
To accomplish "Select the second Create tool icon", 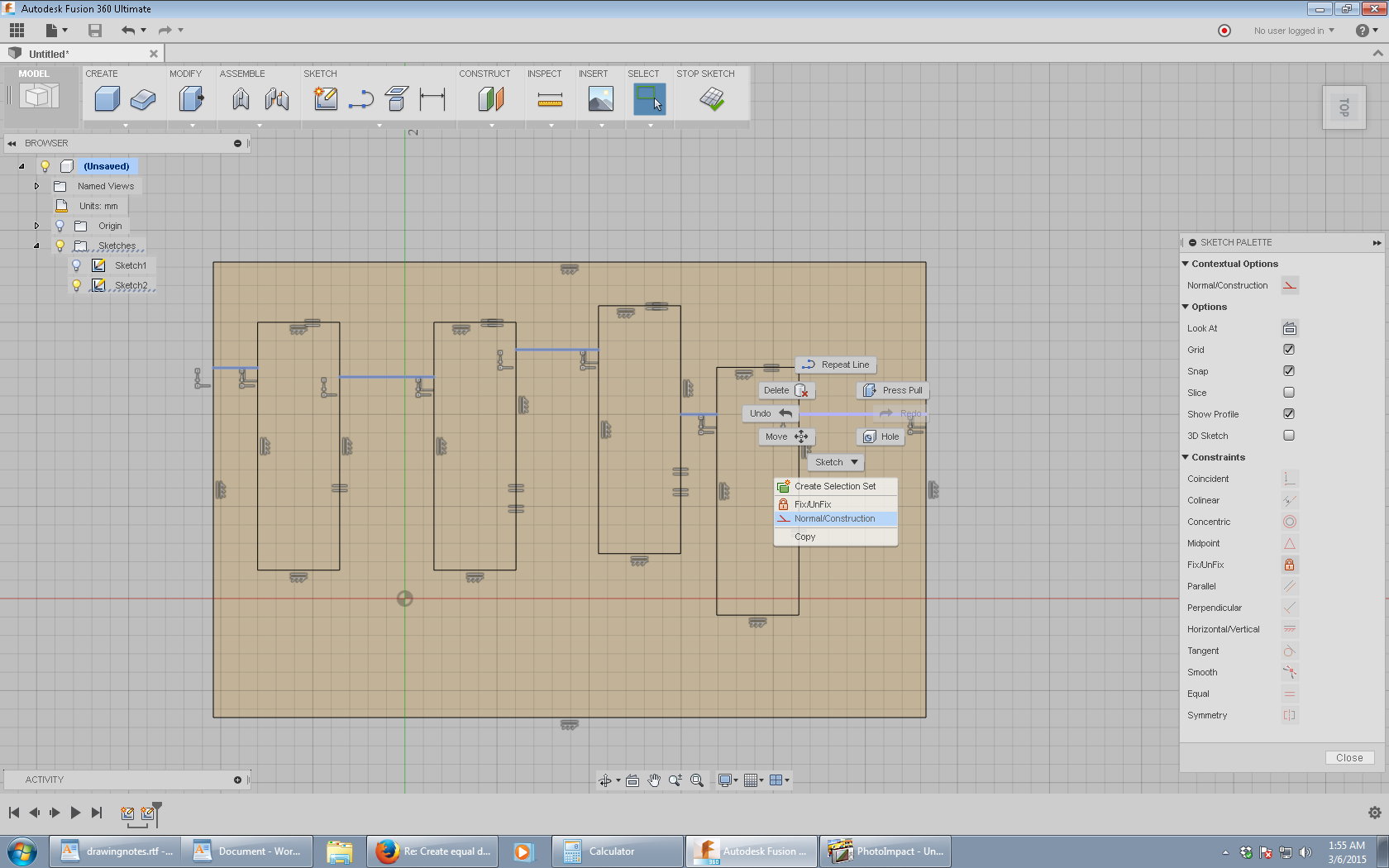I will coord(143,100).
